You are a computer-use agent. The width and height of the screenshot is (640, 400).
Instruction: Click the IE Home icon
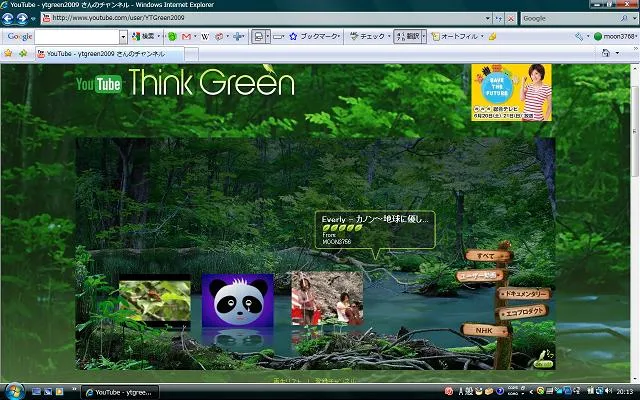606,53
